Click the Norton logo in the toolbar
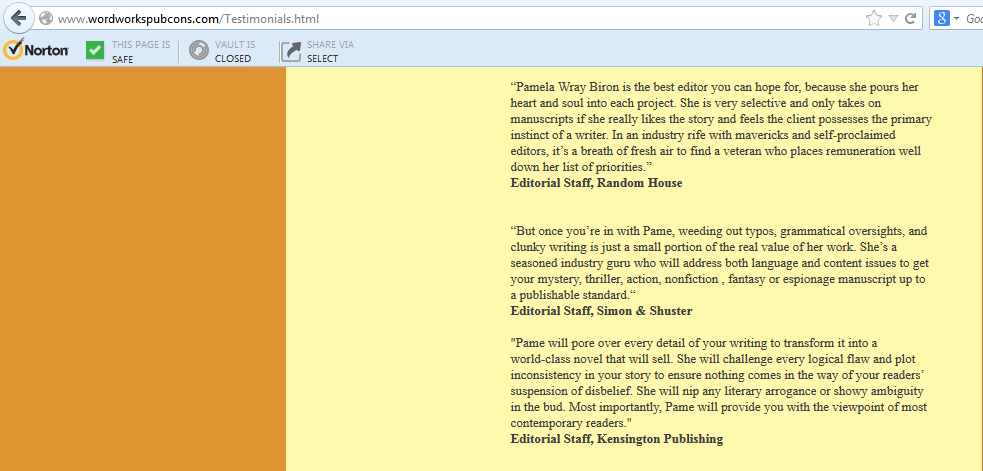The width and height of the screenshot is (983, 471). tap(36, 50)
